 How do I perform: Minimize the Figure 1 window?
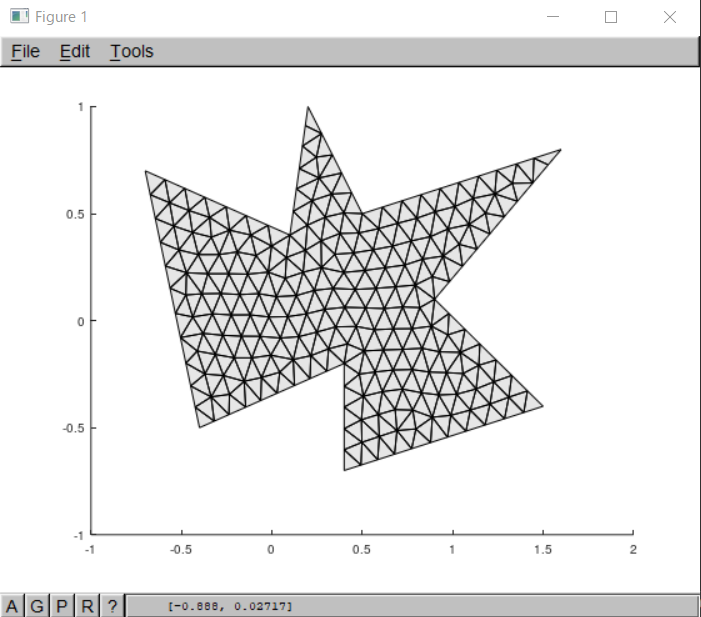coord(553,17)
